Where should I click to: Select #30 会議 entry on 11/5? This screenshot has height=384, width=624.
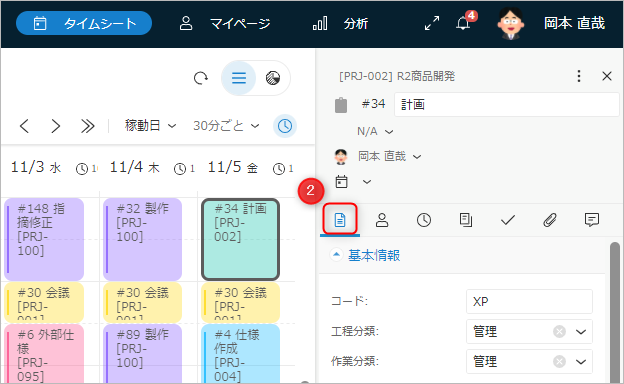tap(240, 302)
